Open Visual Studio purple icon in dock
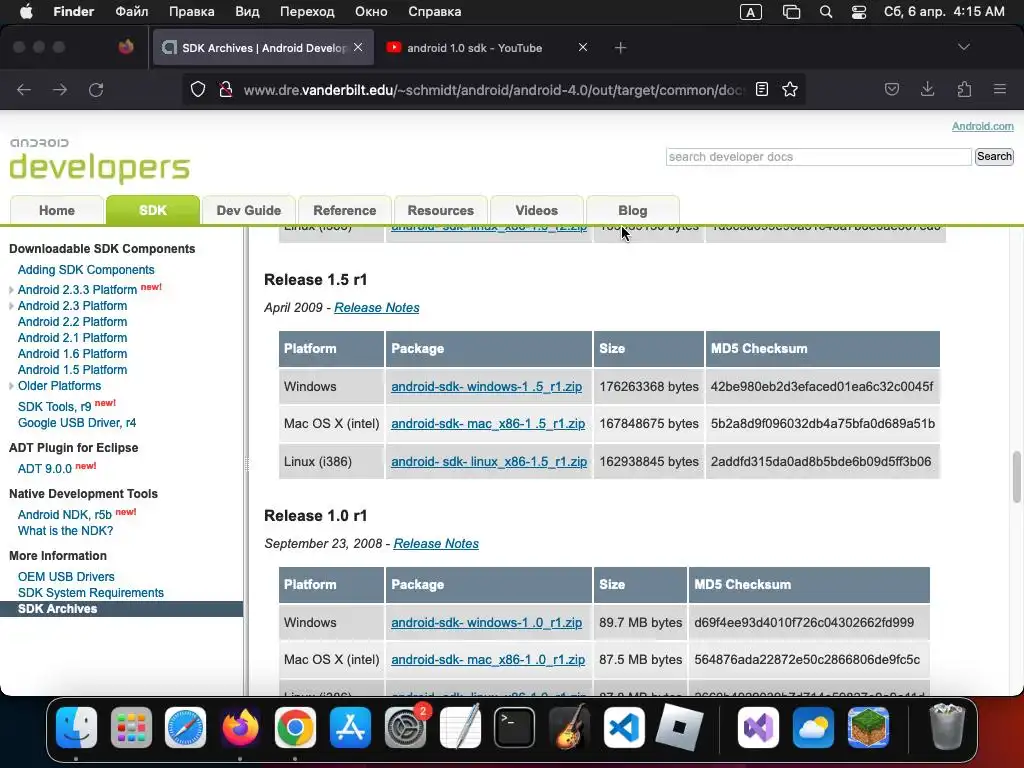The height and width of the screenshot is (768, 1024). pos(758,728)
